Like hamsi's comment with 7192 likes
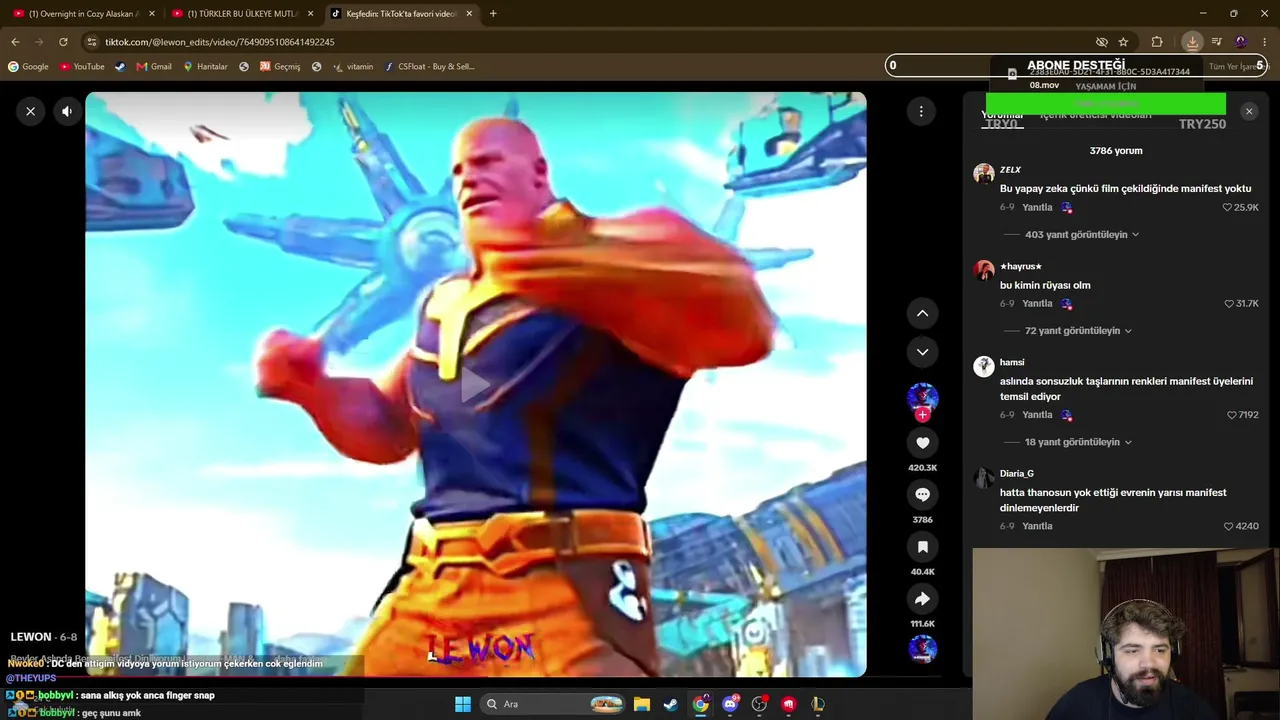 tap(1232, 415)
